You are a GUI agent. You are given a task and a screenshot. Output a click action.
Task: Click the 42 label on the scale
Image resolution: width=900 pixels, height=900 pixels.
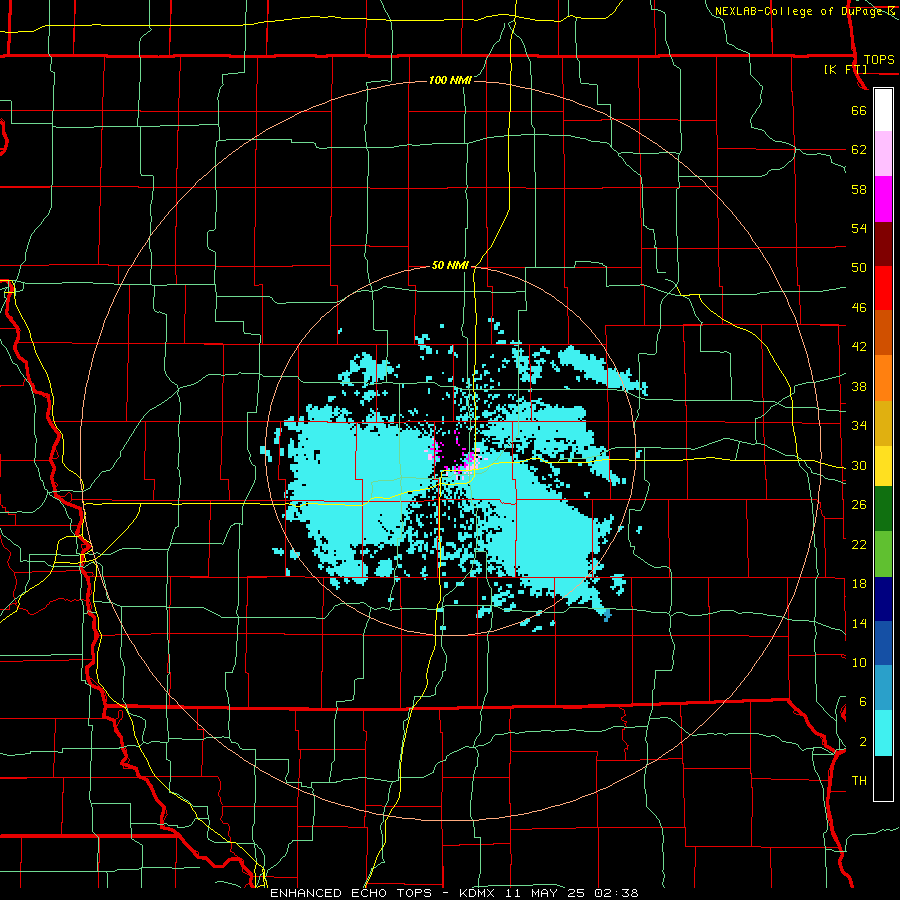pyautogui.click(x=859, y=347)
